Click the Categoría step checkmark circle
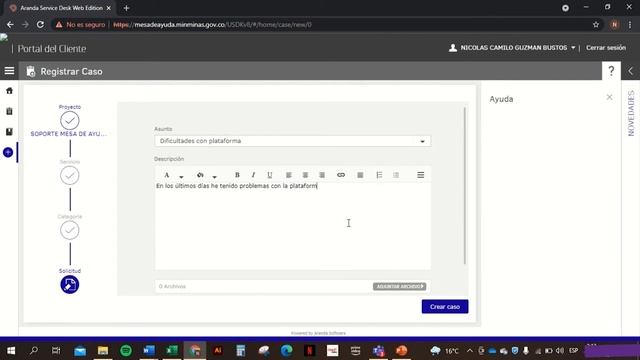The width and height of the screenshot is (640, 360). tap(70, 230)
